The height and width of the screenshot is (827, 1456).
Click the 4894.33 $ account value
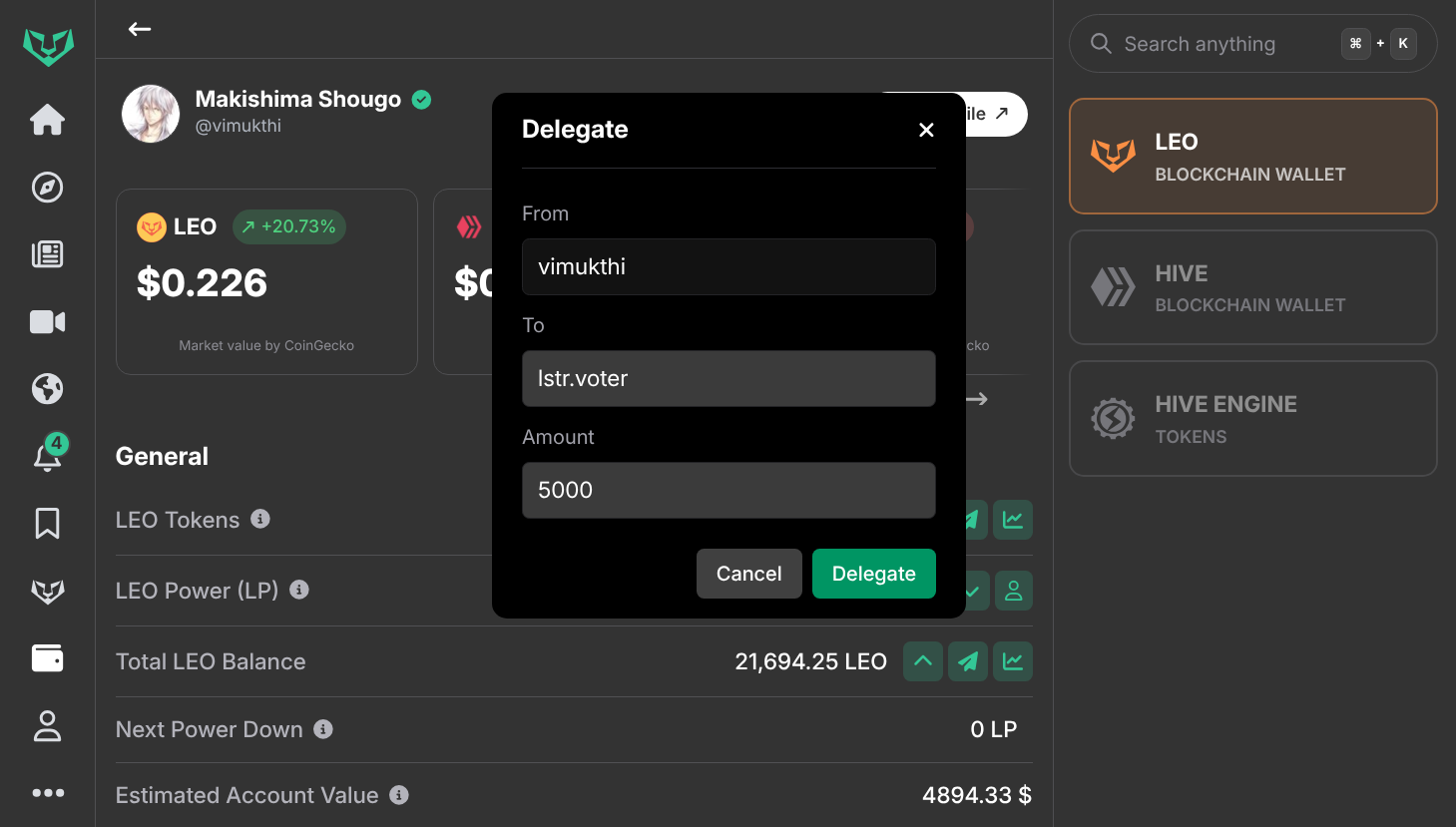977,795
